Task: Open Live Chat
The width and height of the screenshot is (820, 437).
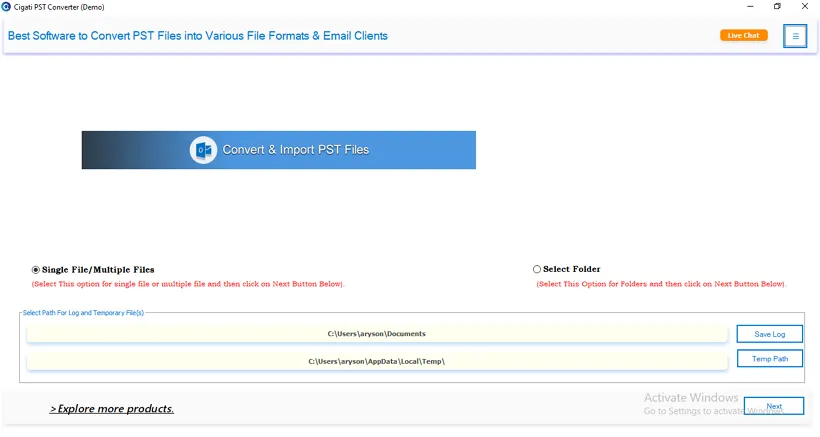Action: tap(744, 36)
